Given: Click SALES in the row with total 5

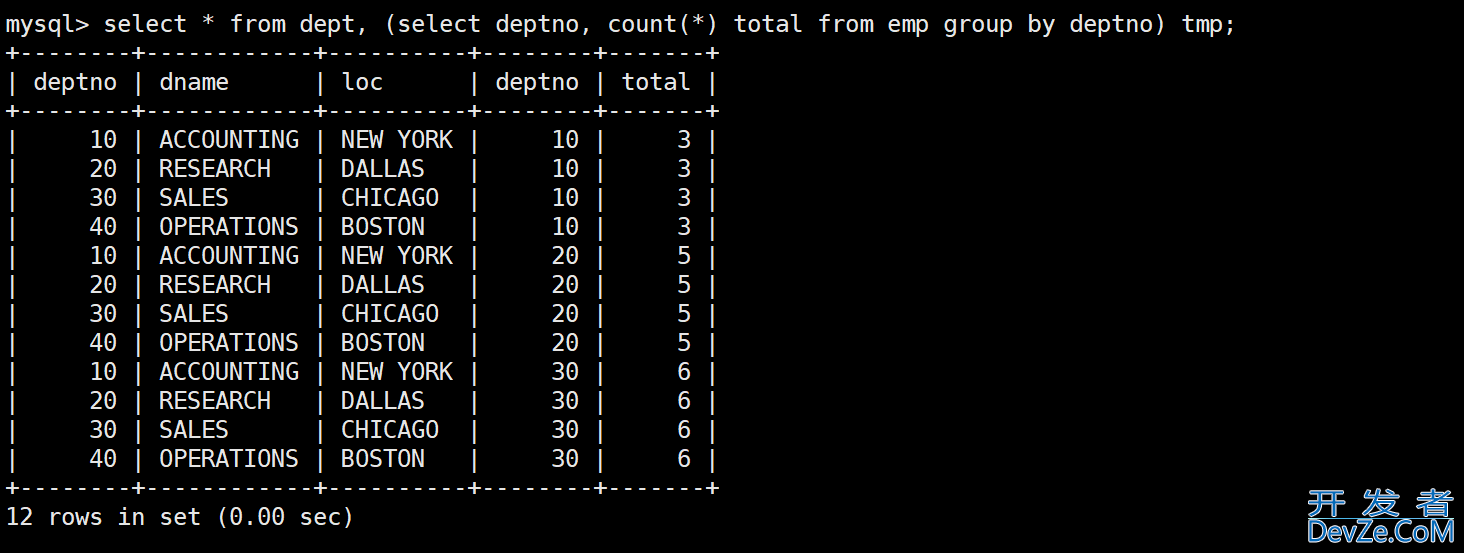Looking at the screenshot, I should (194, 313).
